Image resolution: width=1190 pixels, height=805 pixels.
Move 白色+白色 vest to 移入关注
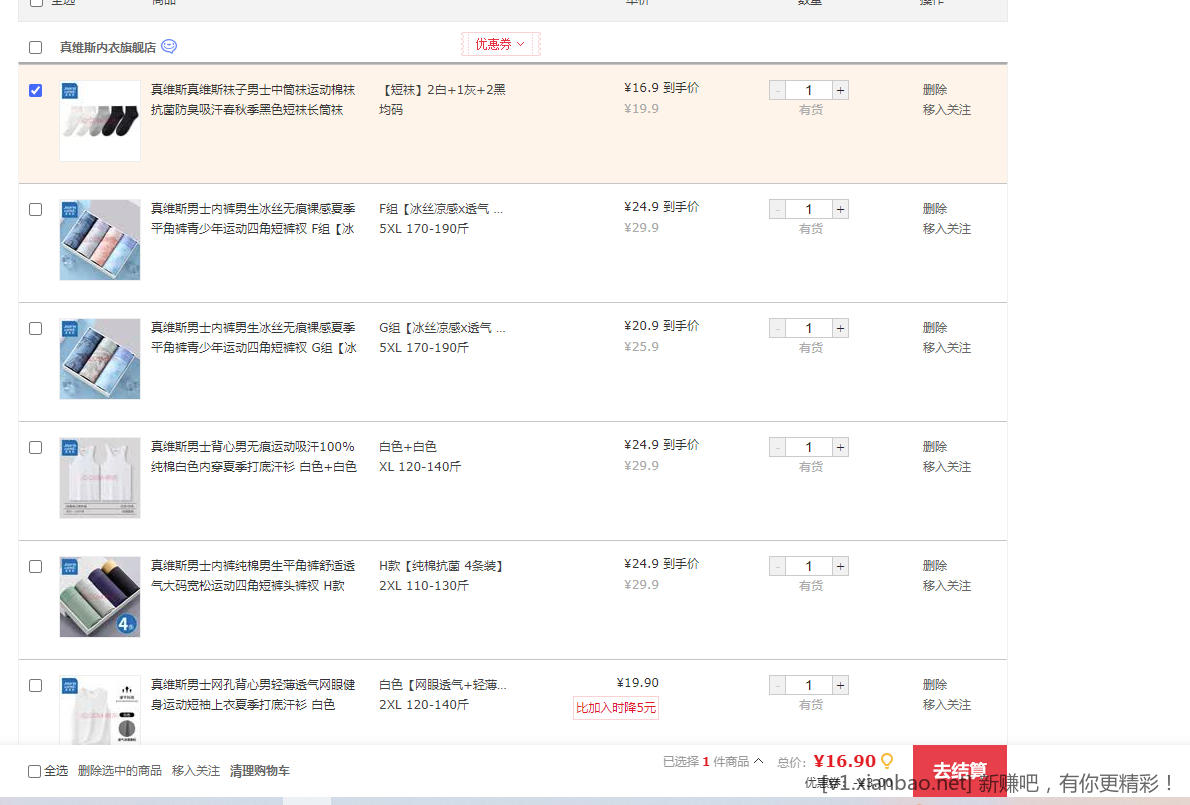[946, 467]
